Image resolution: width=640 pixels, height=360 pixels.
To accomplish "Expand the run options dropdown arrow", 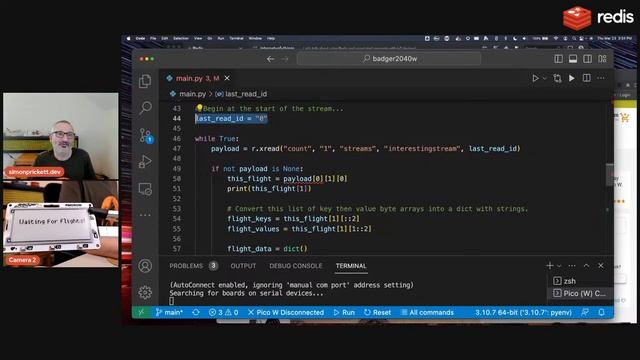I will pos(544,78).
